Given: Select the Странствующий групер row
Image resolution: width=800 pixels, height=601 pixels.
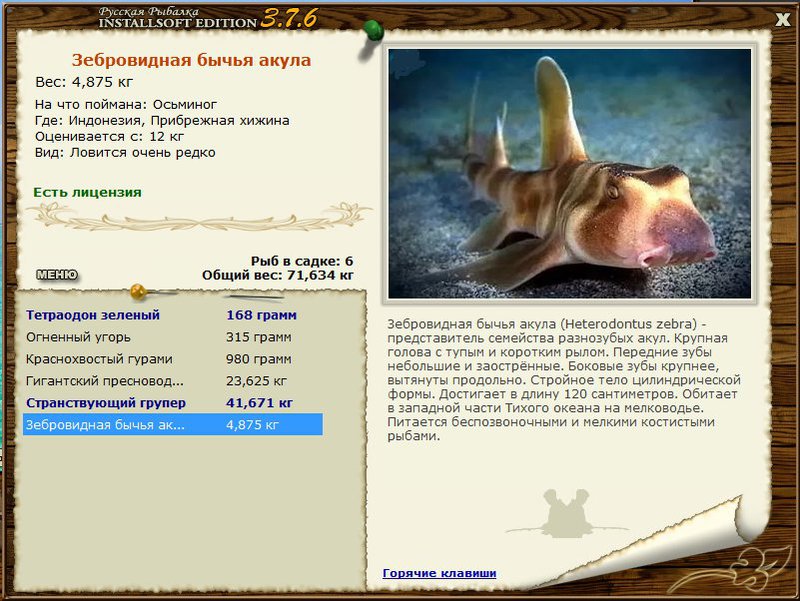Looking at the screenshot, I should point(173,403).
